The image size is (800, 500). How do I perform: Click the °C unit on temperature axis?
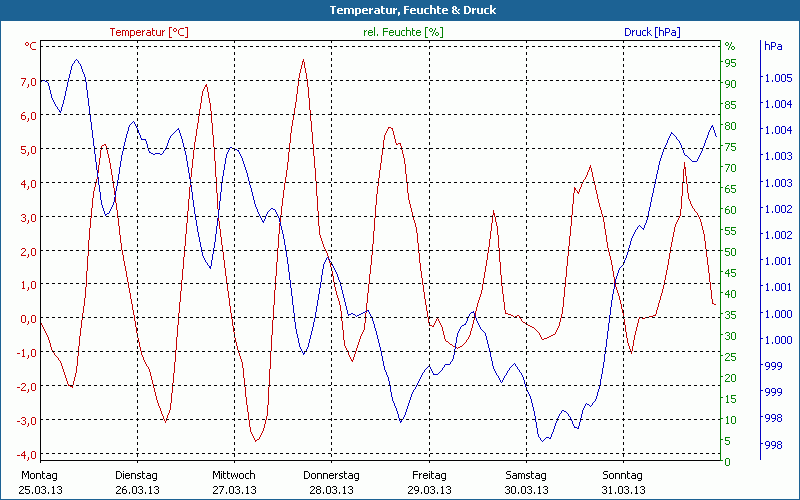pyautogui.click(x=30, y=46)
